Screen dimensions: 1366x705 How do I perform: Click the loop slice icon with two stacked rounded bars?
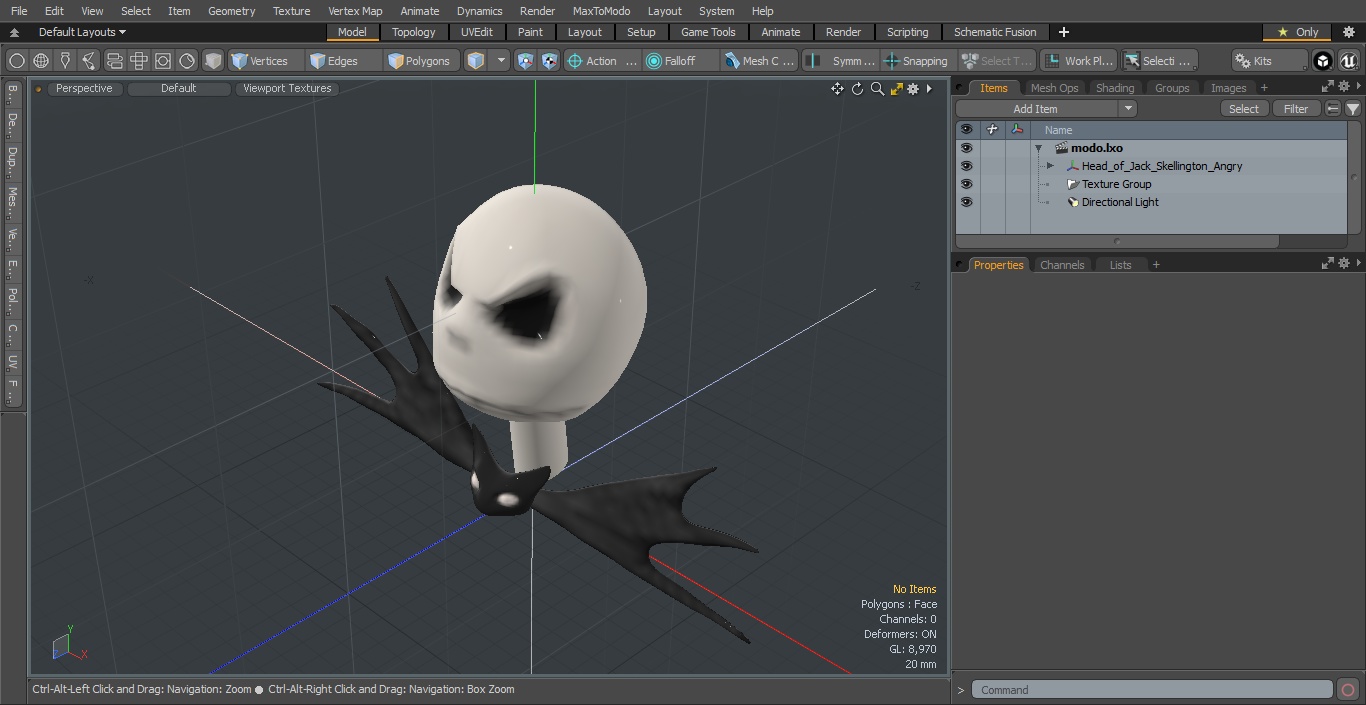click(114, 61)
